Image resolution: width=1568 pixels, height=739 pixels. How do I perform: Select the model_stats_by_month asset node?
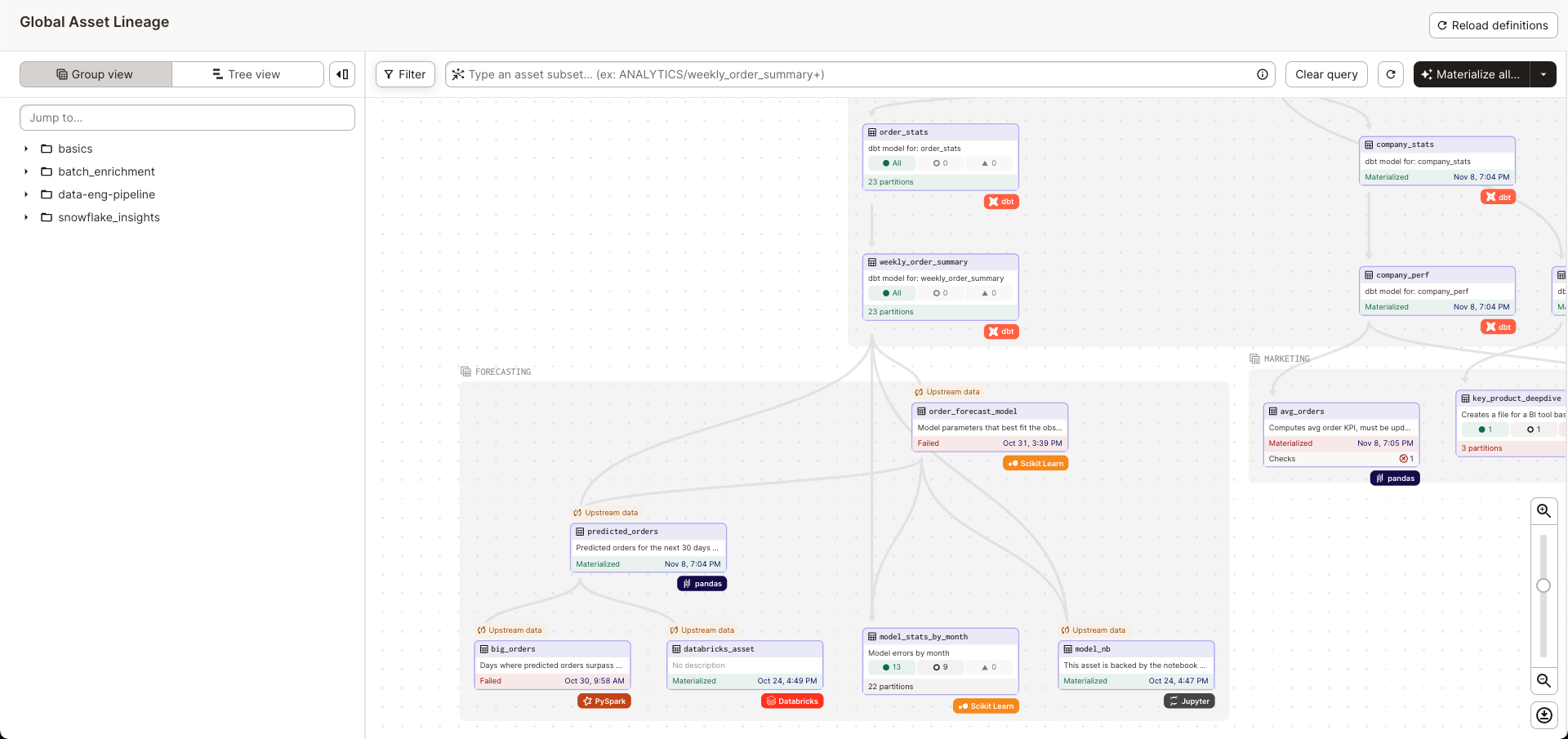[x=941, y=661]
